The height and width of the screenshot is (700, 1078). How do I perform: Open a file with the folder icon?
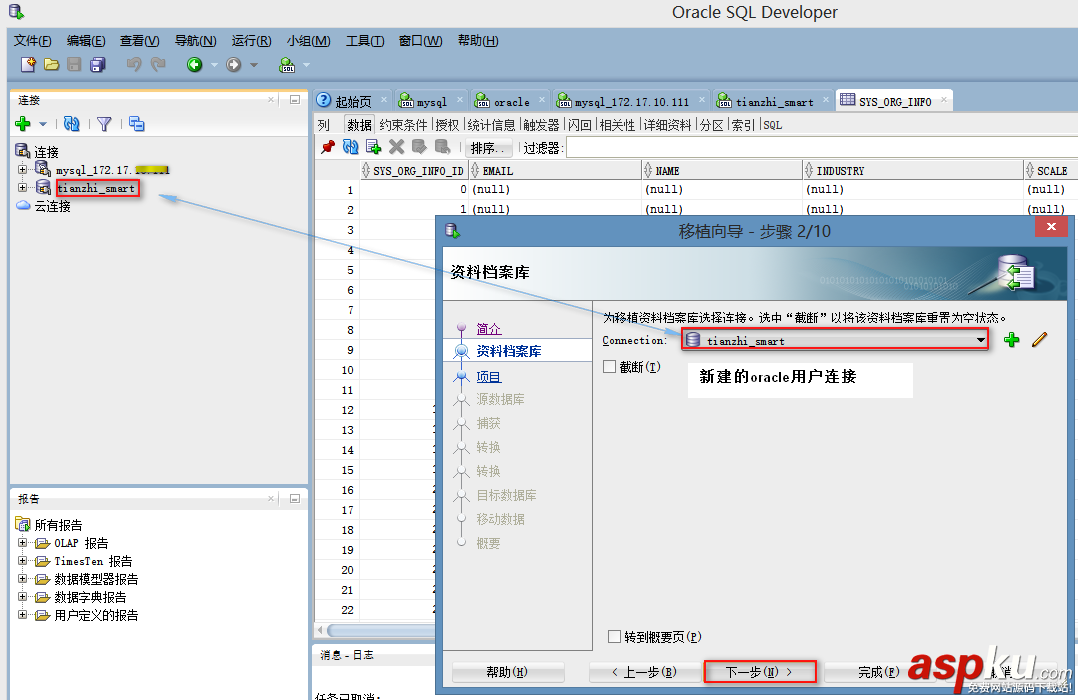[x=52, y=65]
